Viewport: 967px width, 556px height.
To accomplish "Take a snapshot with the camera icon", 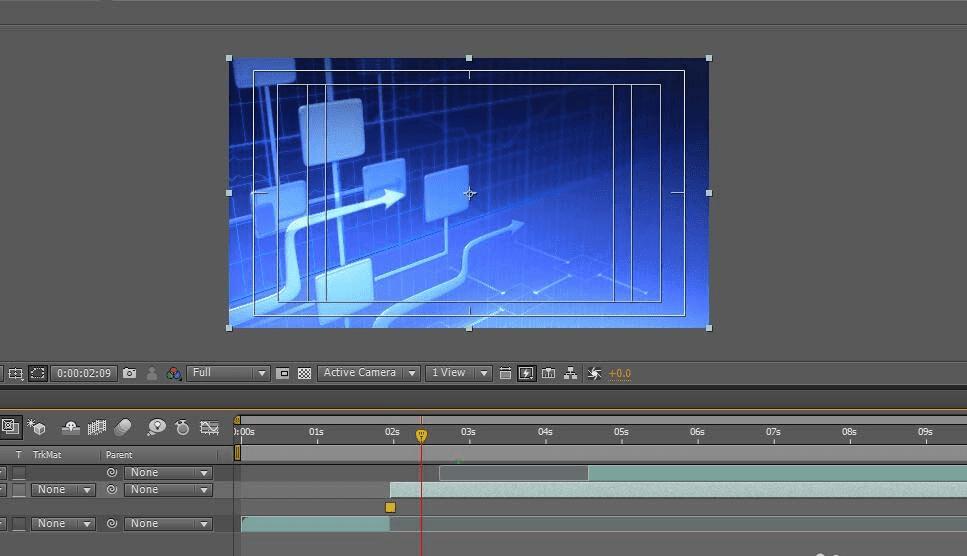I will point(129,373).
